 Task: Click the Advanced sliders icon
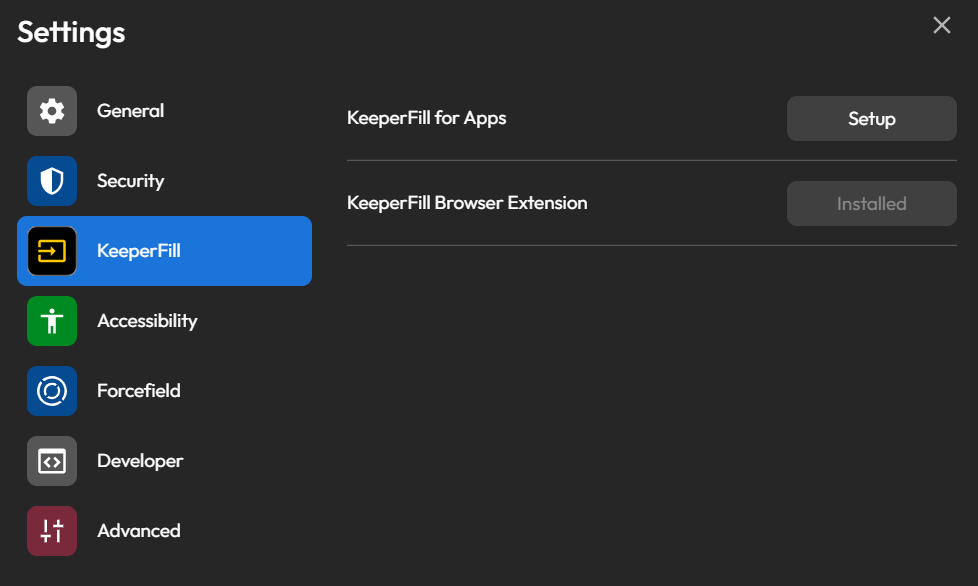pyautogui.click(x=52, y=531)
